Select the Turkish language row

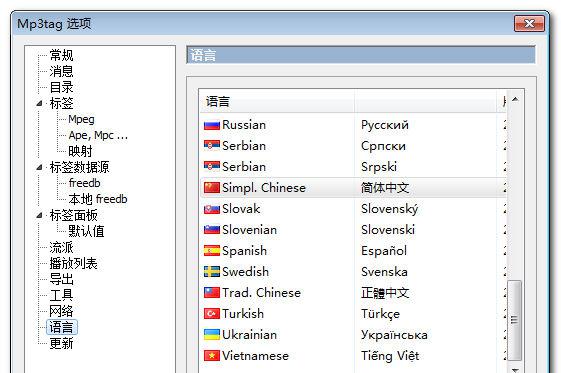pyautogui.click(x=353, y=314)
